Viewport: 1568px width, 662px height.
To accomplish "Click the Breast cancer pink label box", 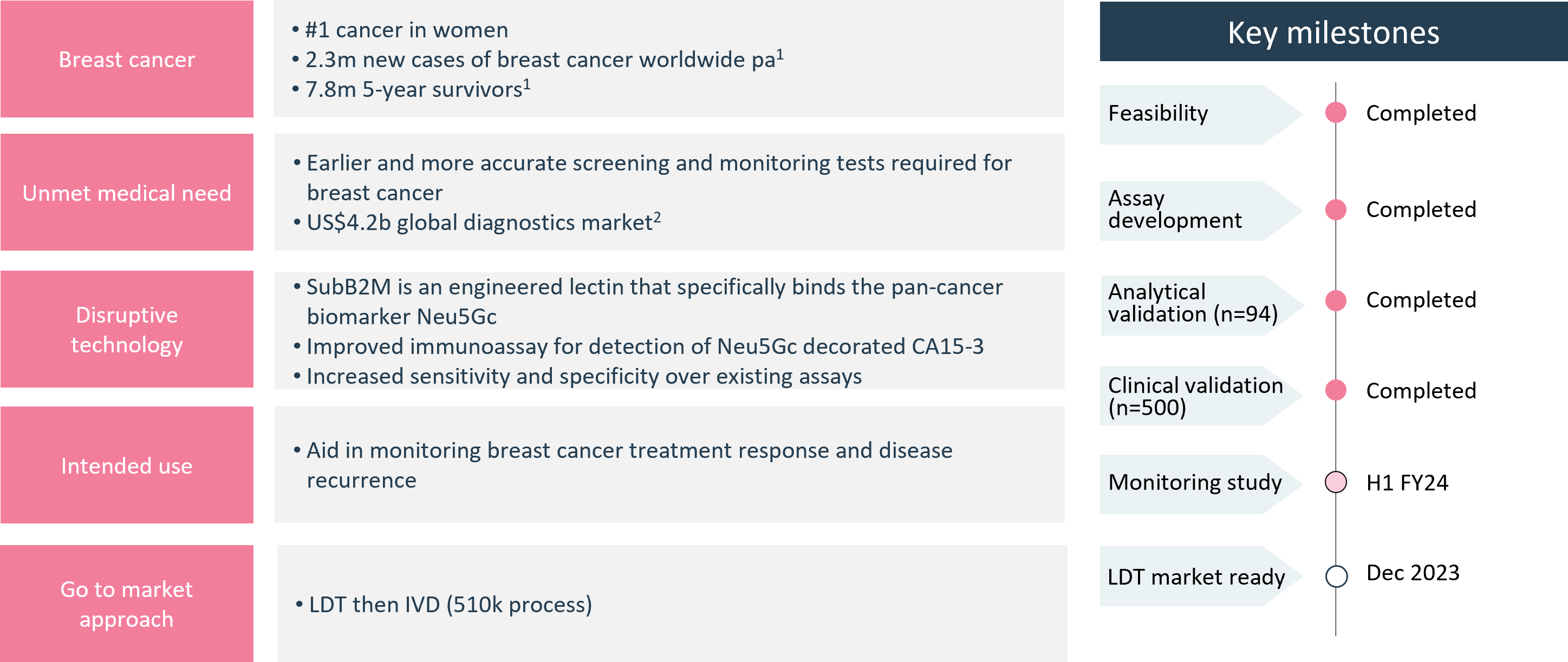I will (x=127, y=59).
